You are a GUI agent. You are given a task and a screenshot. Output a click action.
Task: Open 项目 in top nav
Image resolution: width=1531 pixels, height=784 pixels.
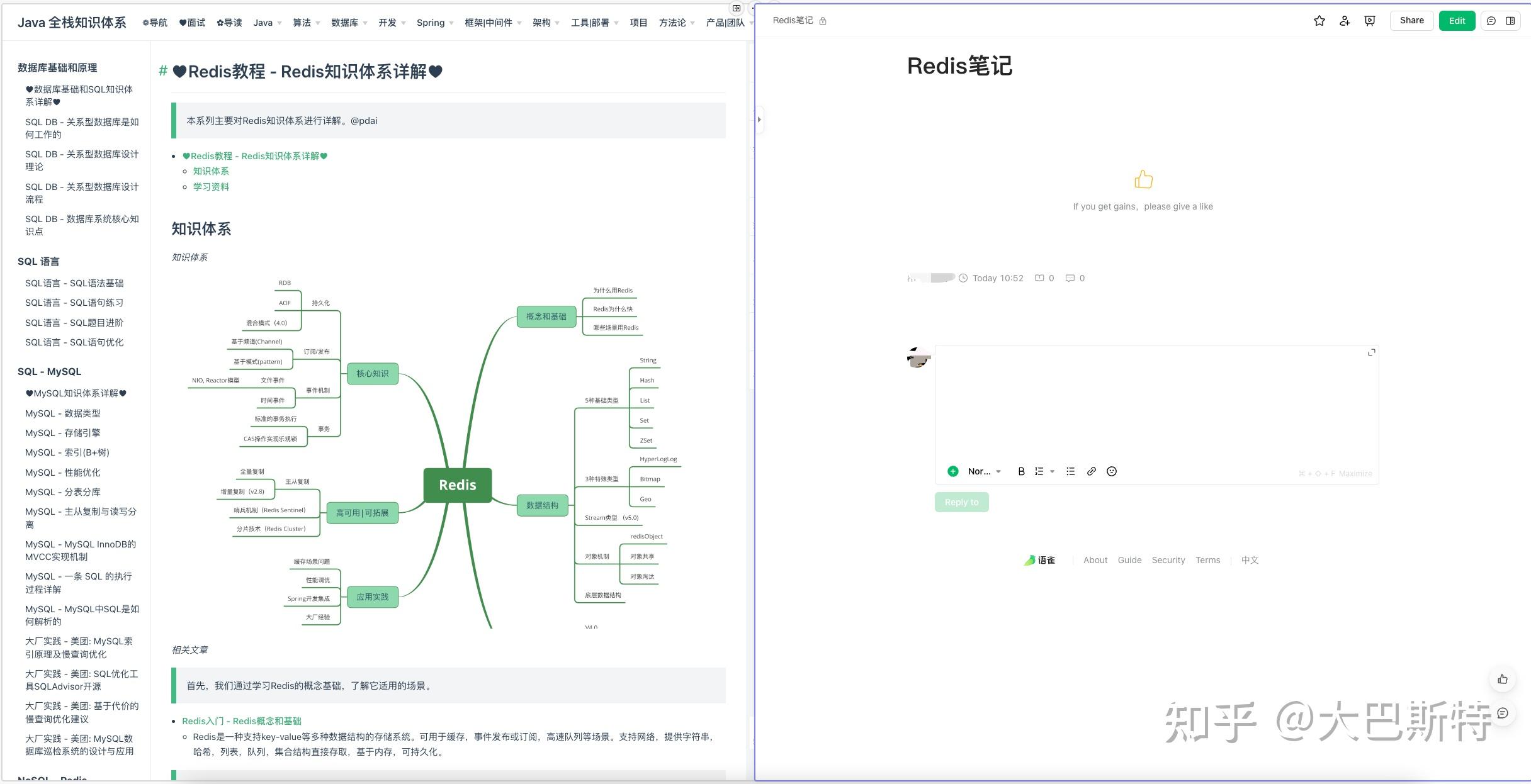(x=638, y=23)
